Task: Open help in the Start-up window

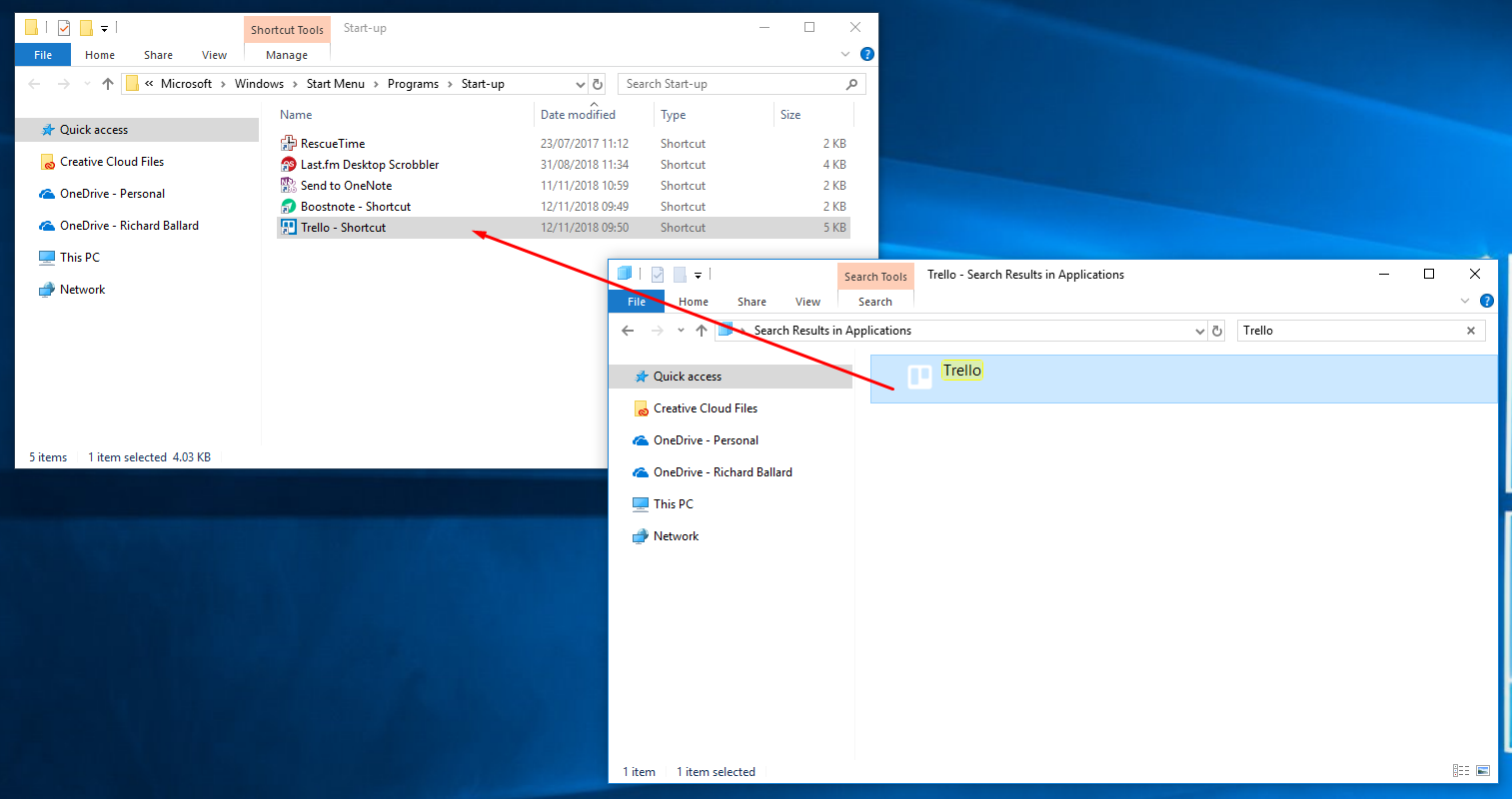Action: coord(867,54)
